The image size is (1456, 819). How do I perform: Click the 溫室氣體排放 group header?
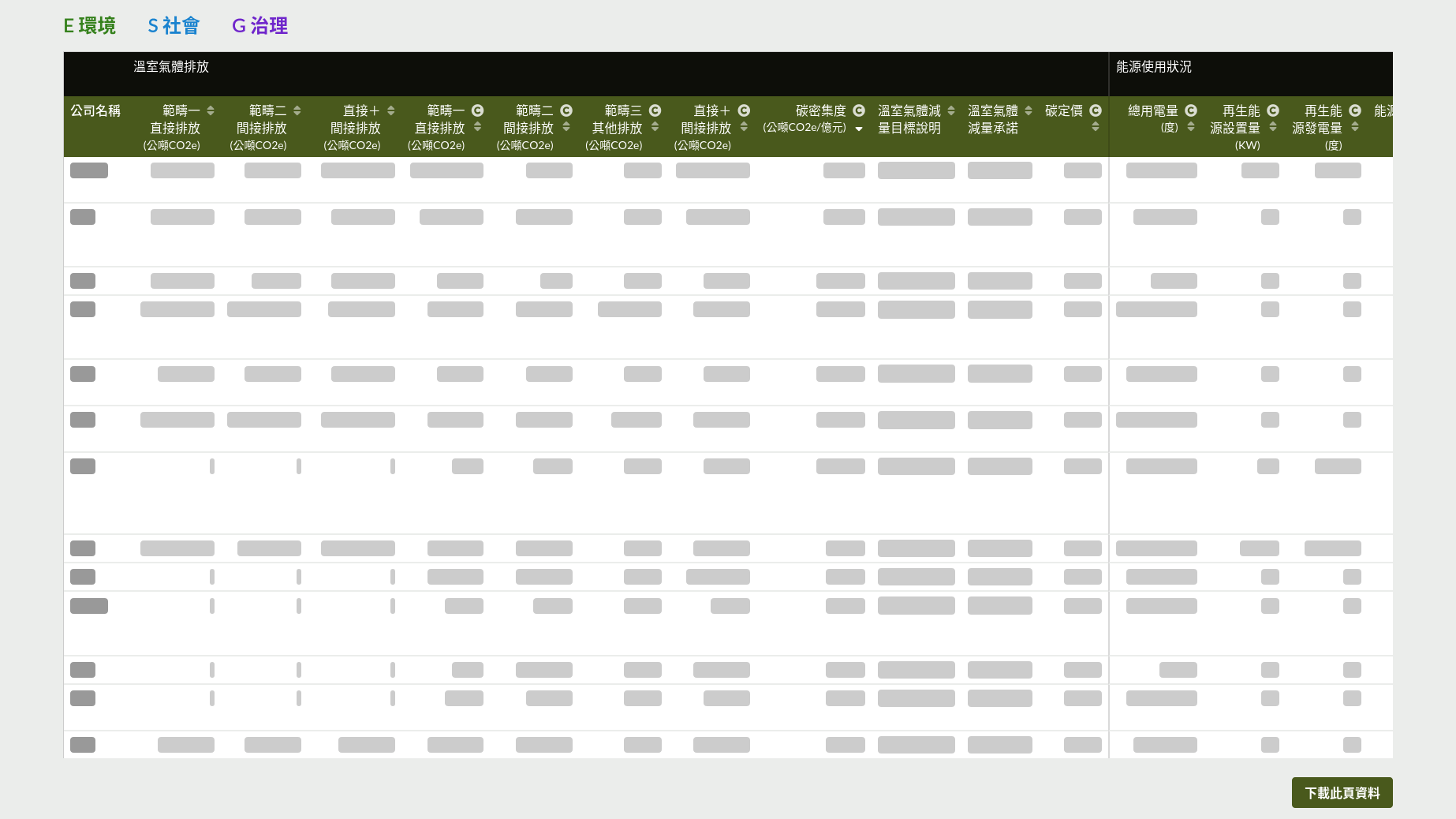tap(171, 67)
